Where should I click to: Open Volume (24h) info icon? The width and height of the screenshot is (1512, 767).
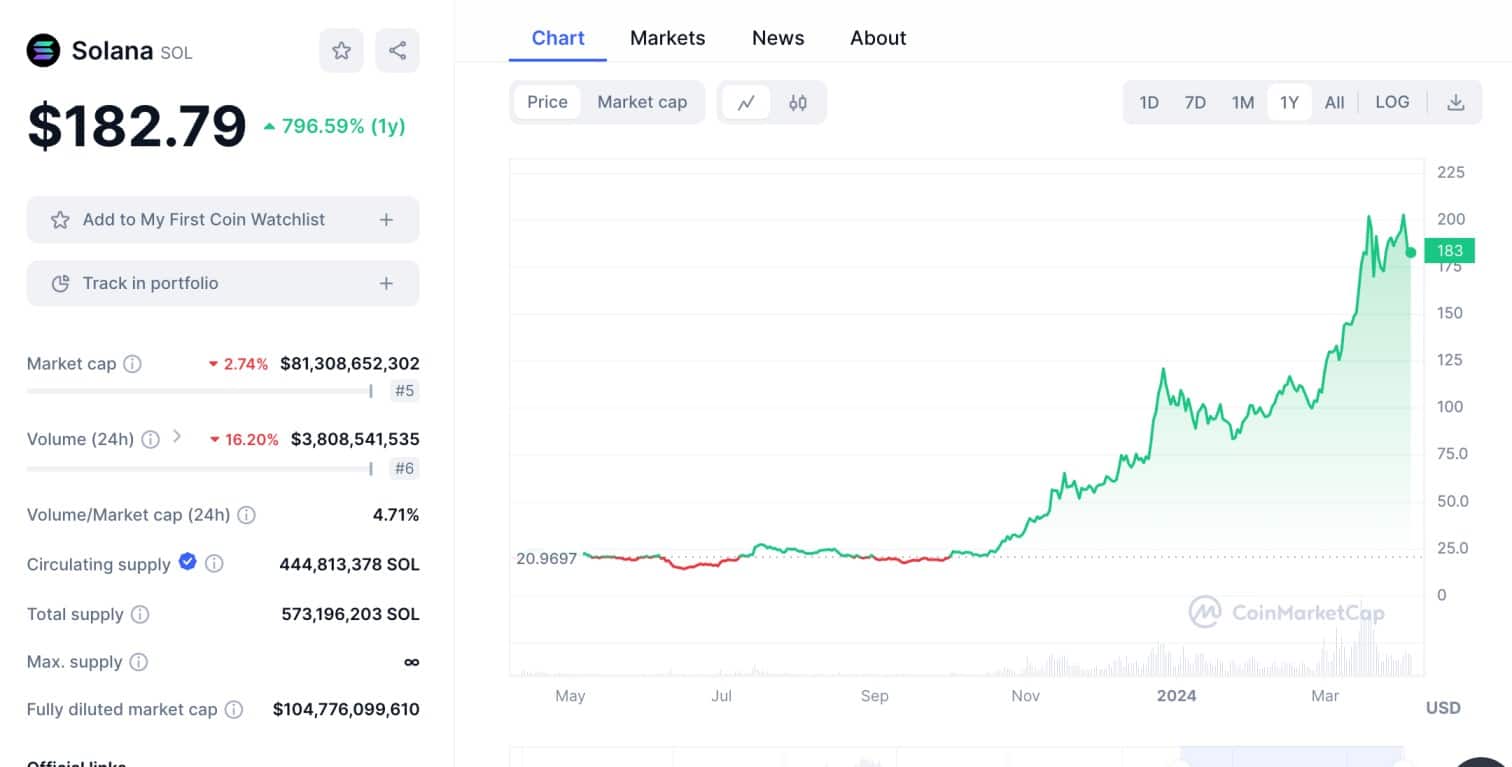[x=150, y=439]
